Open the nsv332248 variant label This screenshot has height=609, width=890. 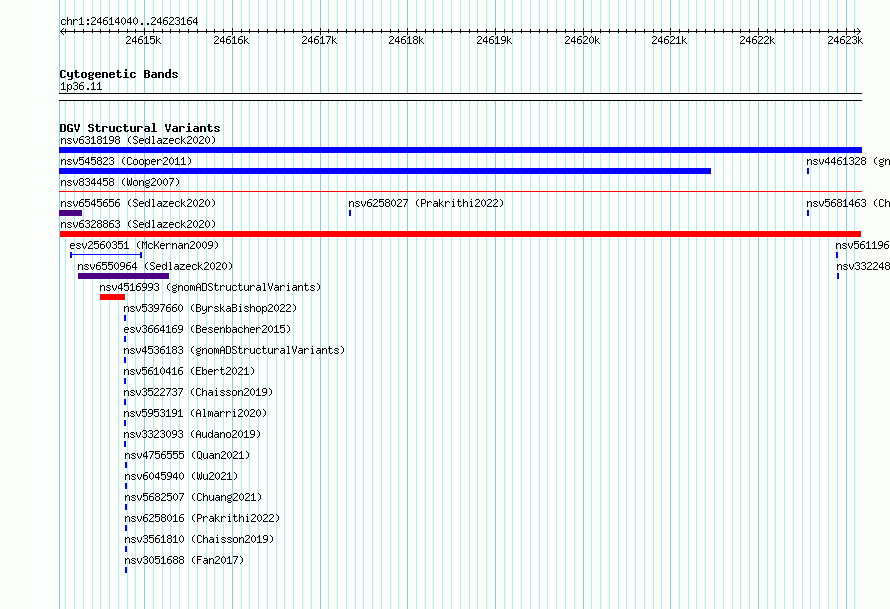(x=863, y=266)
